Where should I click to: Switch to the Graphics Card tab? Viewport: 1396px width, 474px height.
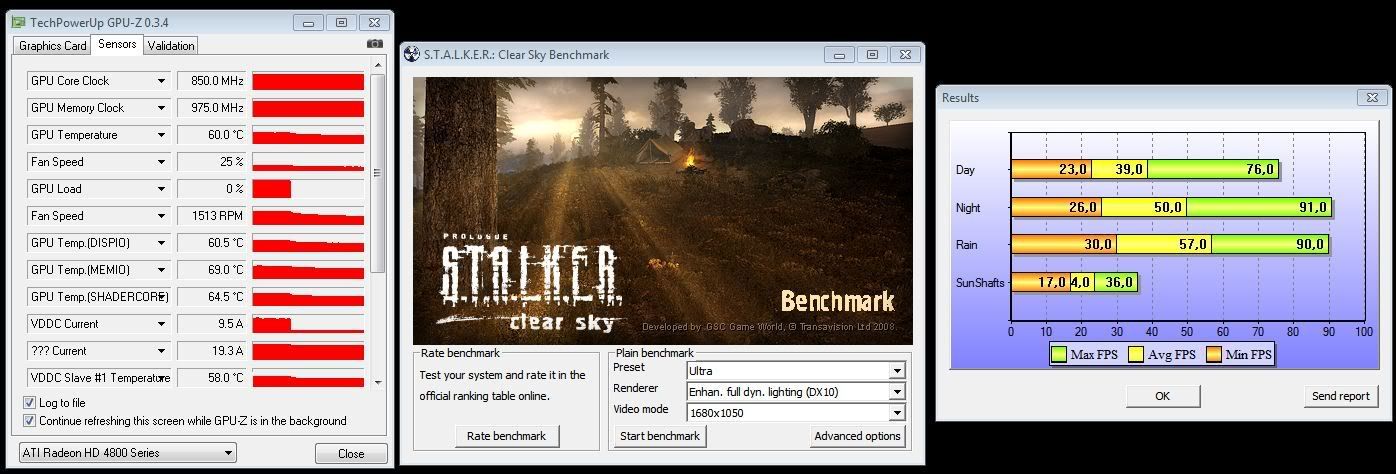point(53,45)
